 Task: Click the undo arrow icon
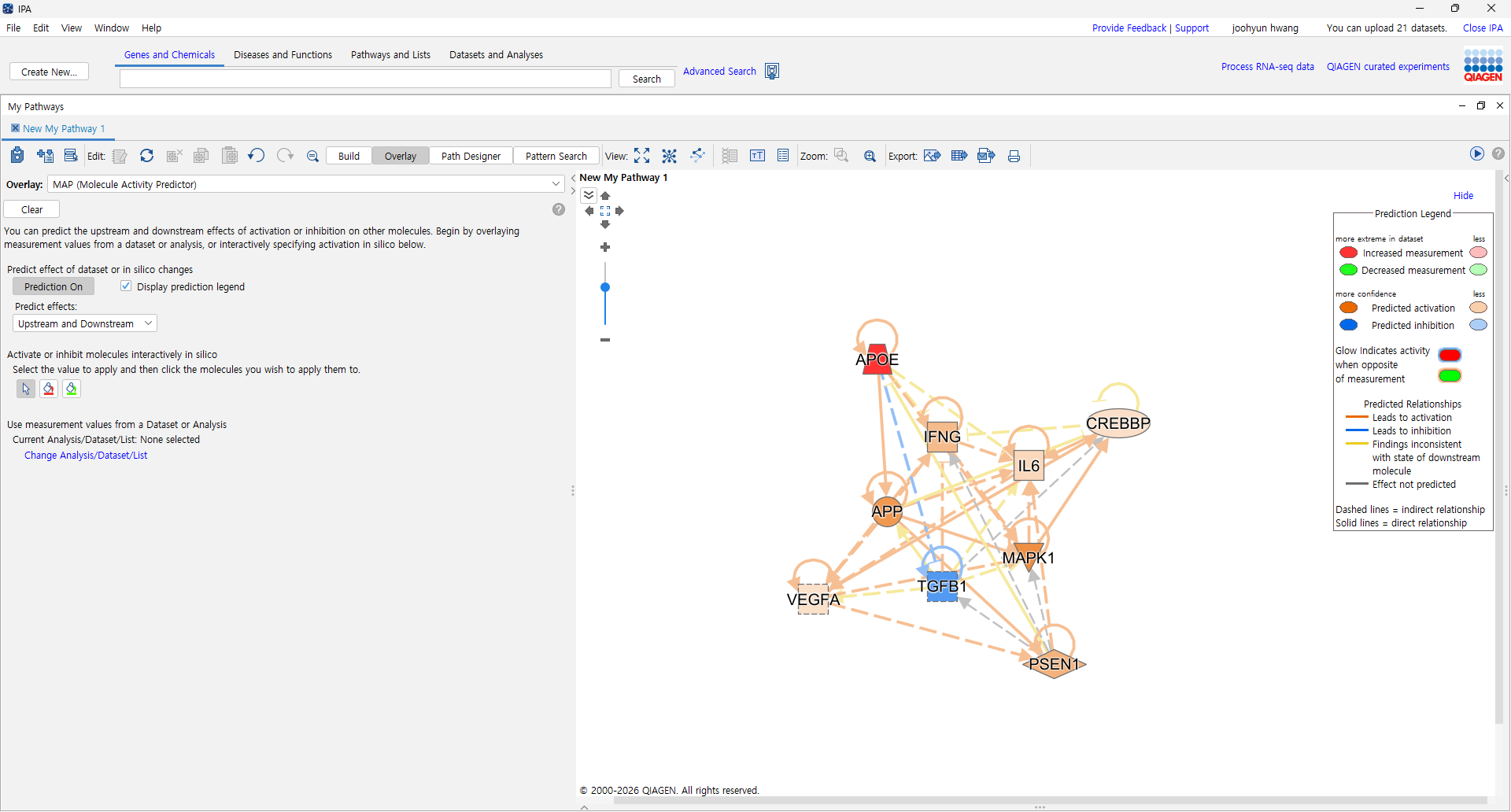click(x=256, y=156)
